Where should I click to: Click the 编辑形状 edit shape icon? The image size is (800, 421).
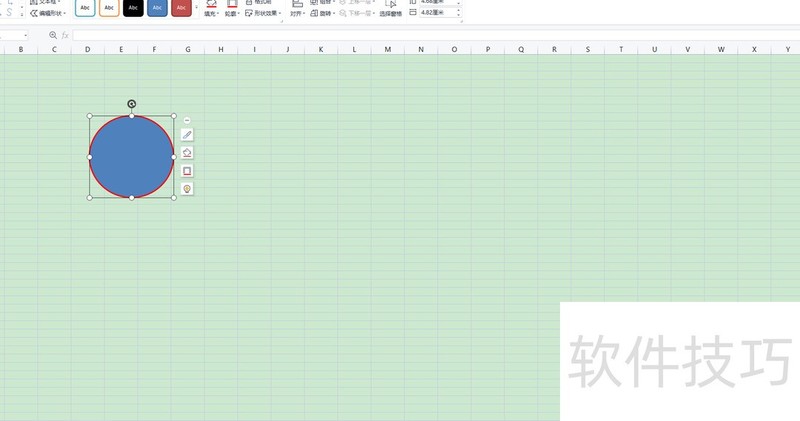click(34, 13)
